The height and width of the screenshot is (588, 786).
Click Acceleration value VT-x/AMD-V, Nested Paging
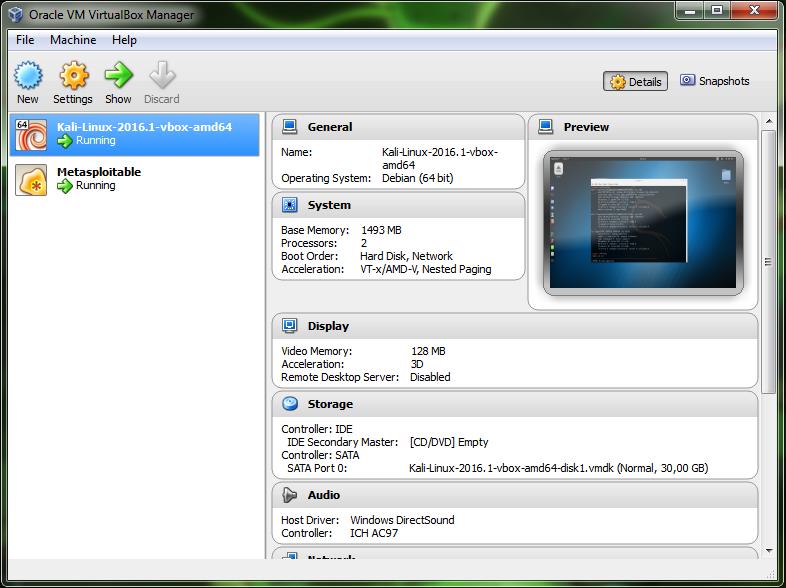point(426,269)
